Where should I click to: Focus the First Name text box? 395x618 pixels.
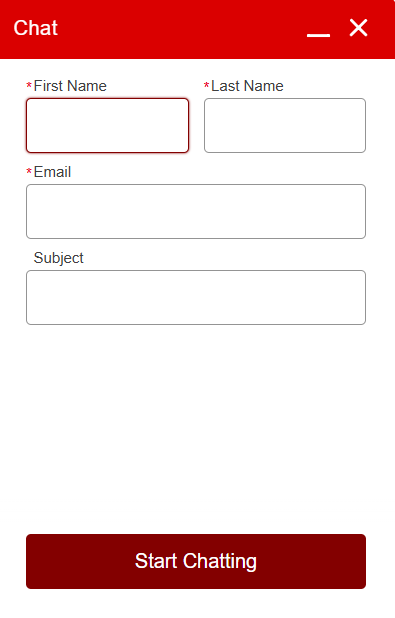click(x=108, y=125)
